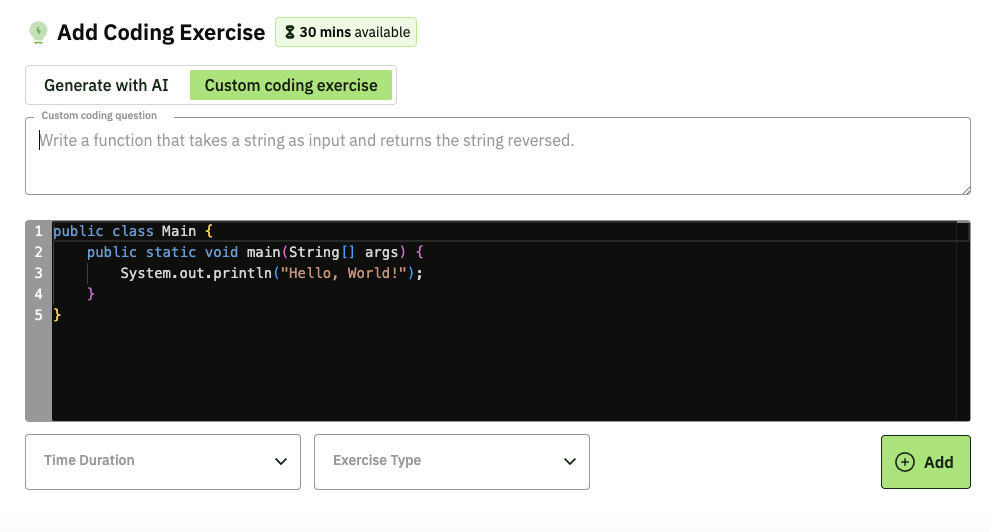
Task: Click the 30 mins available badge
Action: [x=346, y=32]
